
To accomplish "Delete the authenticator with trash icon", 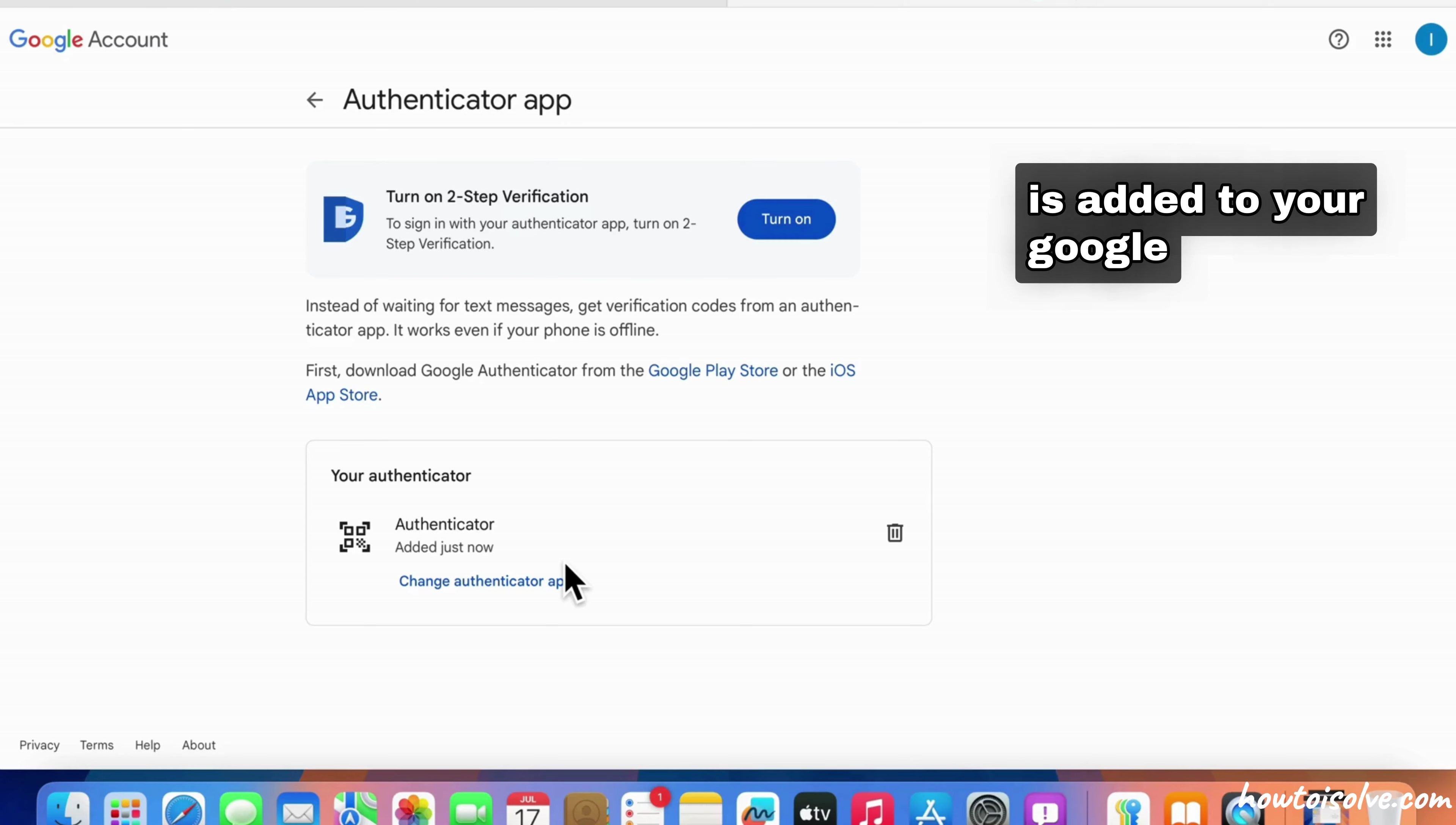I will [x=894, y=533].
